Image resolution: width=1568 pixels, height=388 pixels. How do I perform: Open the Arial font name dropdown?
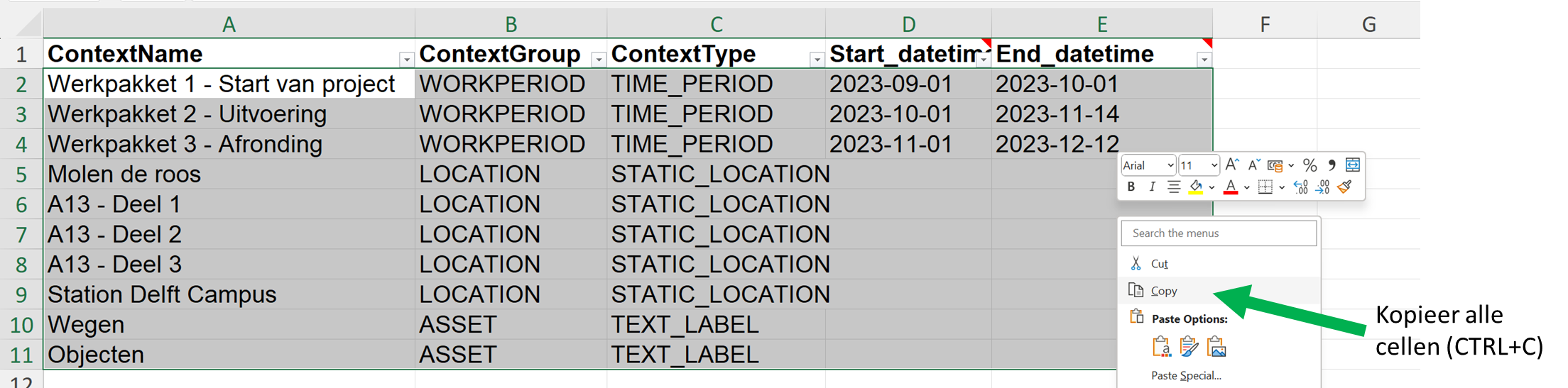pos(1170,165)
